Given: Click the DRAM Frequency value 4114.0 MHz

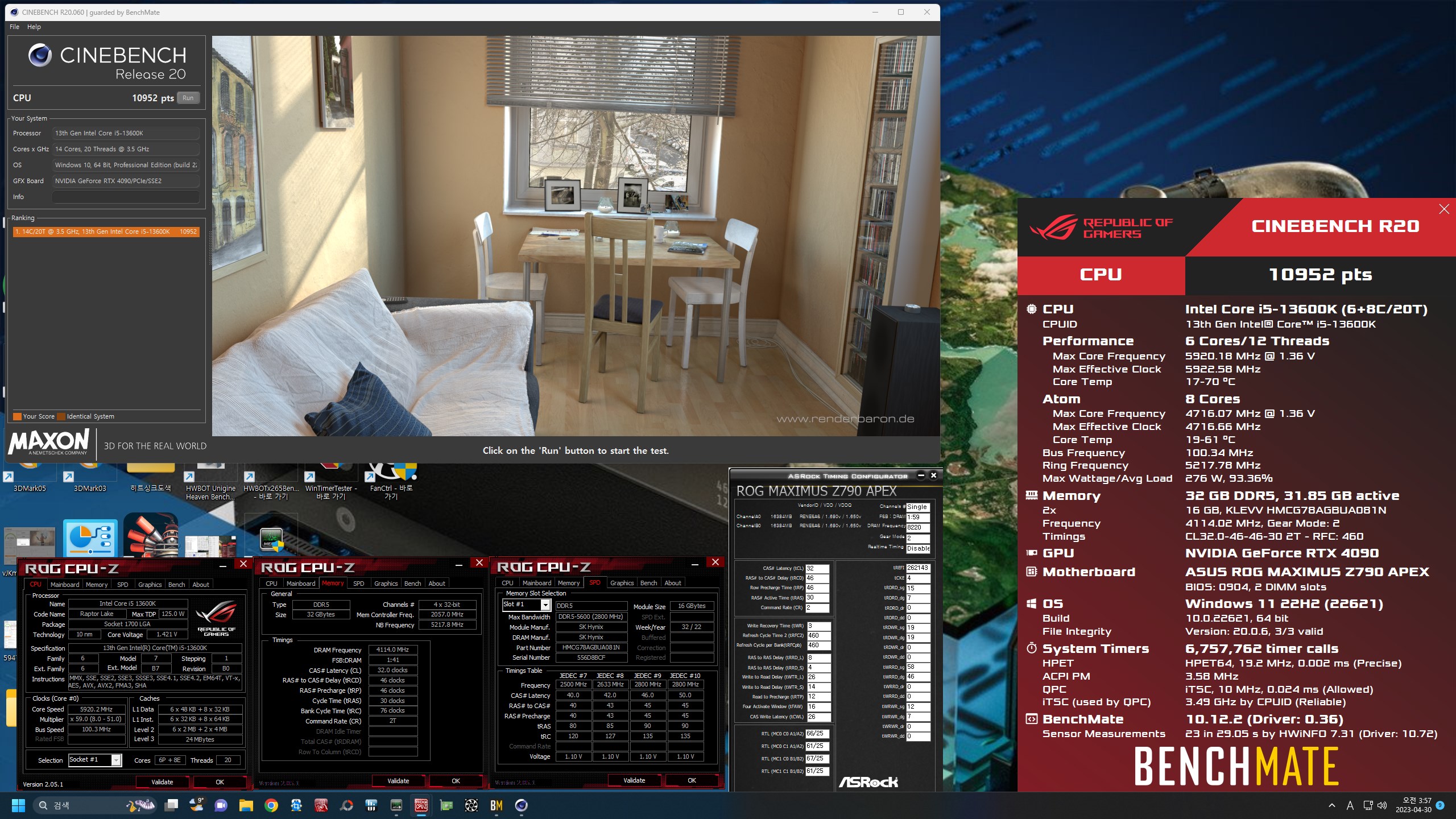Looking at the screenshot, I should (x=392, y=650).
